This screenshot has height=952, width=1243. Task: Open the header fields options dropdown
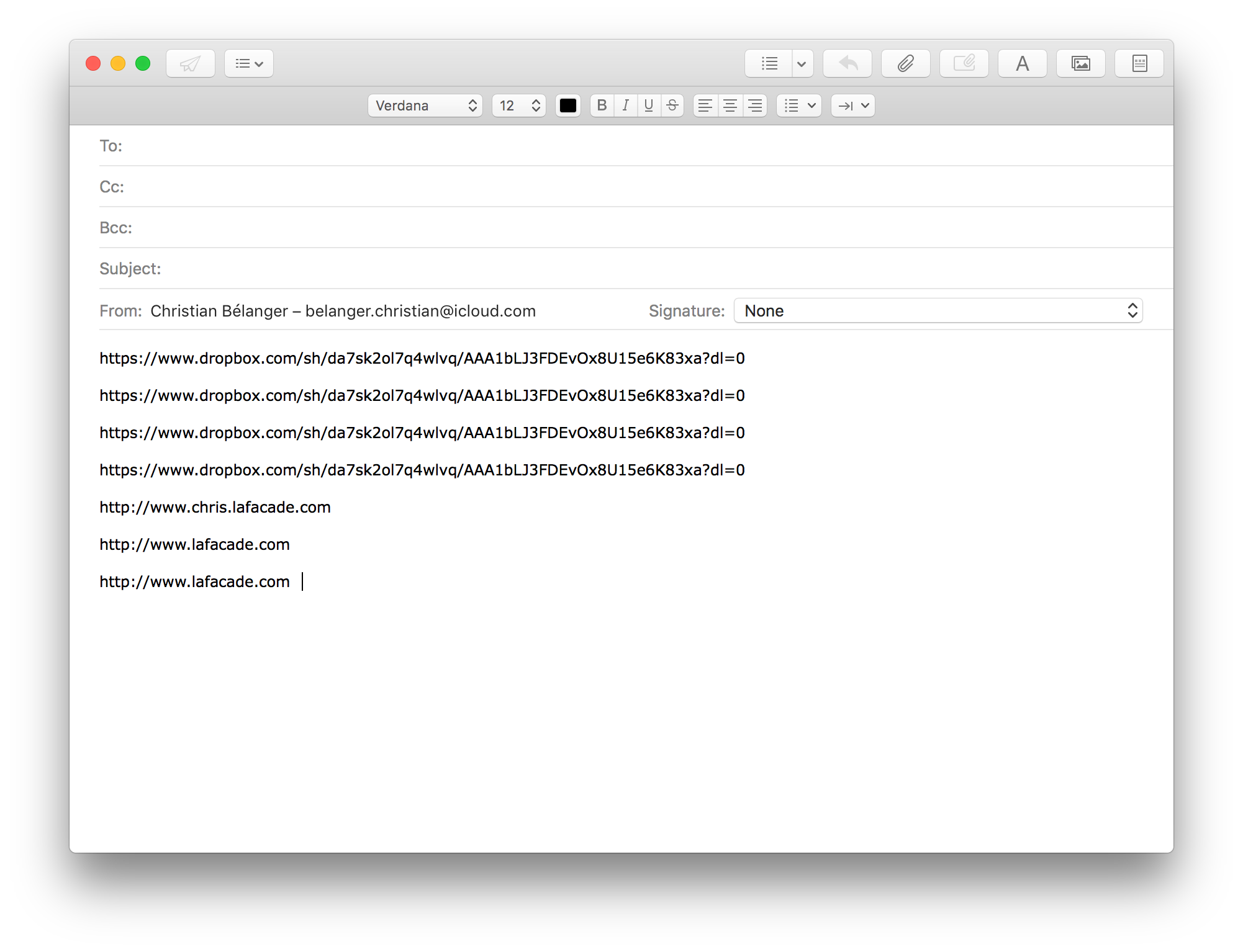click(x=249, y=63)
